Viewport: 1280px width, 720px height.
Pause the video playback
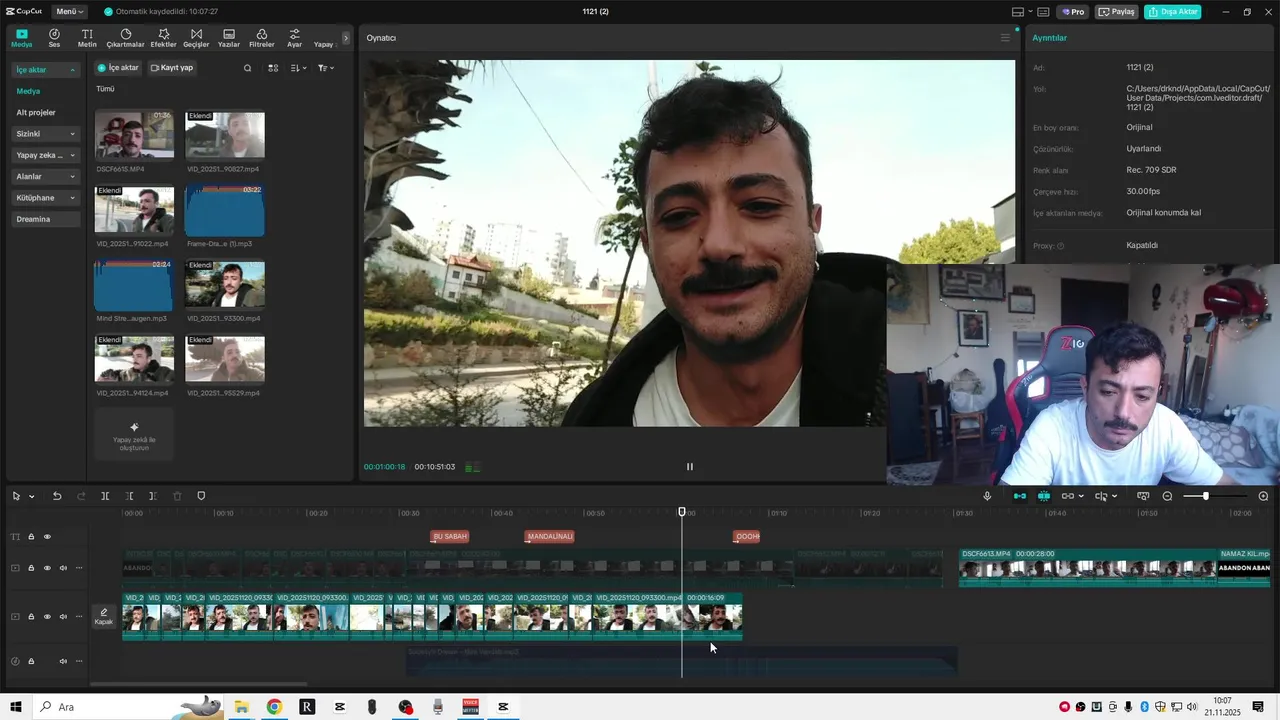click(689, 466)
